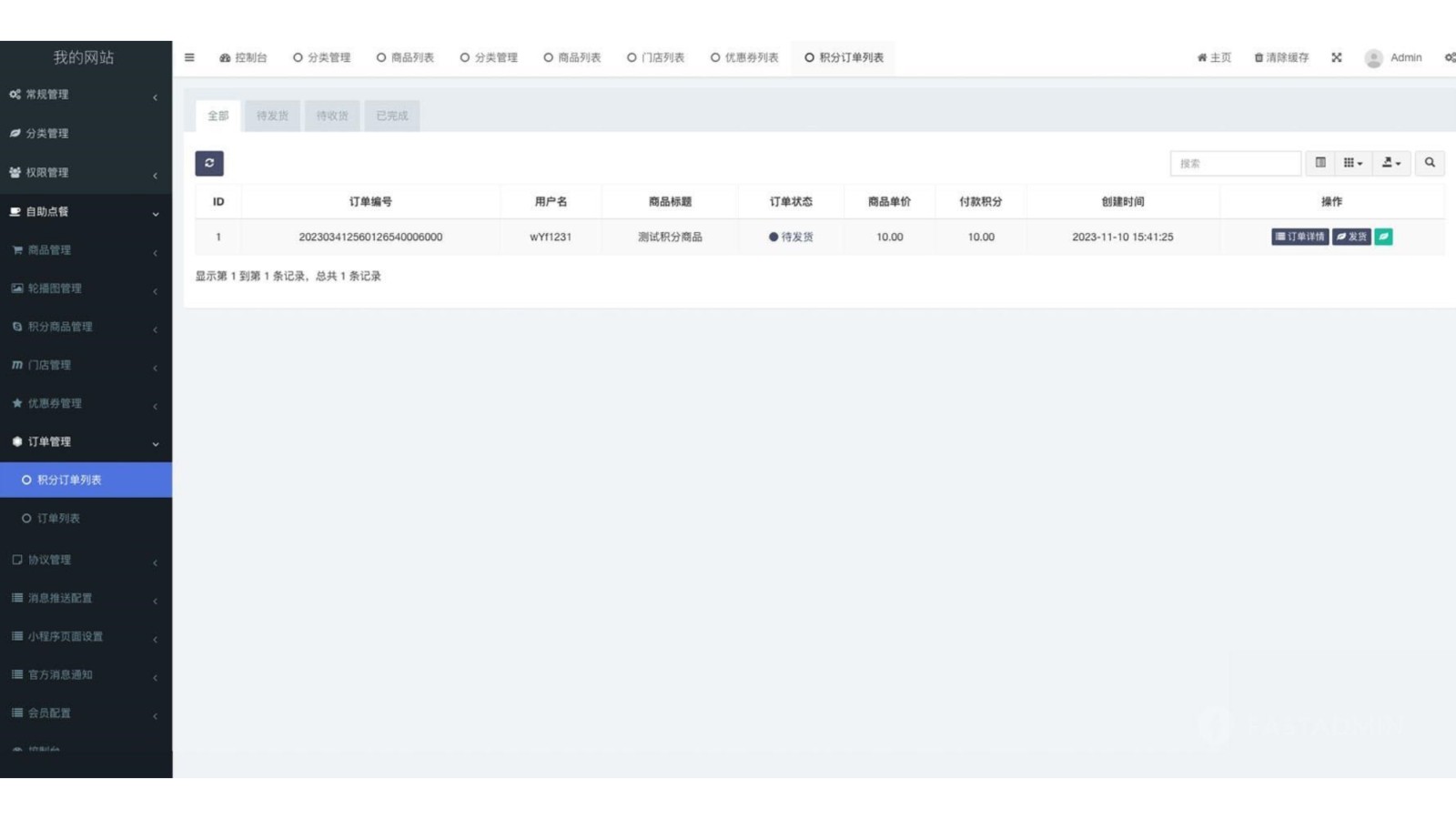Click timestamp 2023-11-10 15:41:25
This screenshot has height=819, width=1456.
1122,237
